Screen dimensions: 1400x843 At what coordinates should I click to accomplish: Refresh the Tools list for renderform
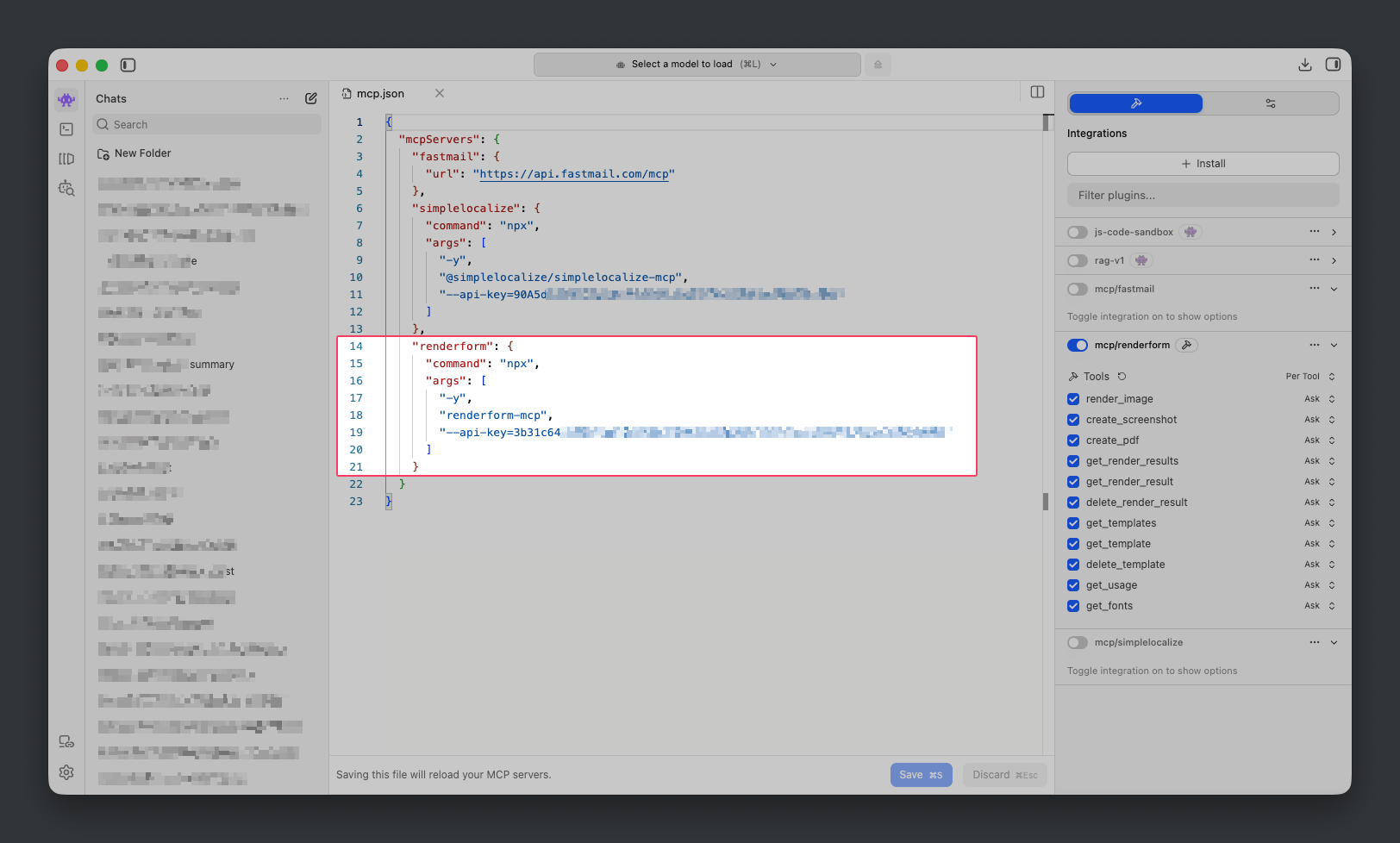coord(1122,377)
